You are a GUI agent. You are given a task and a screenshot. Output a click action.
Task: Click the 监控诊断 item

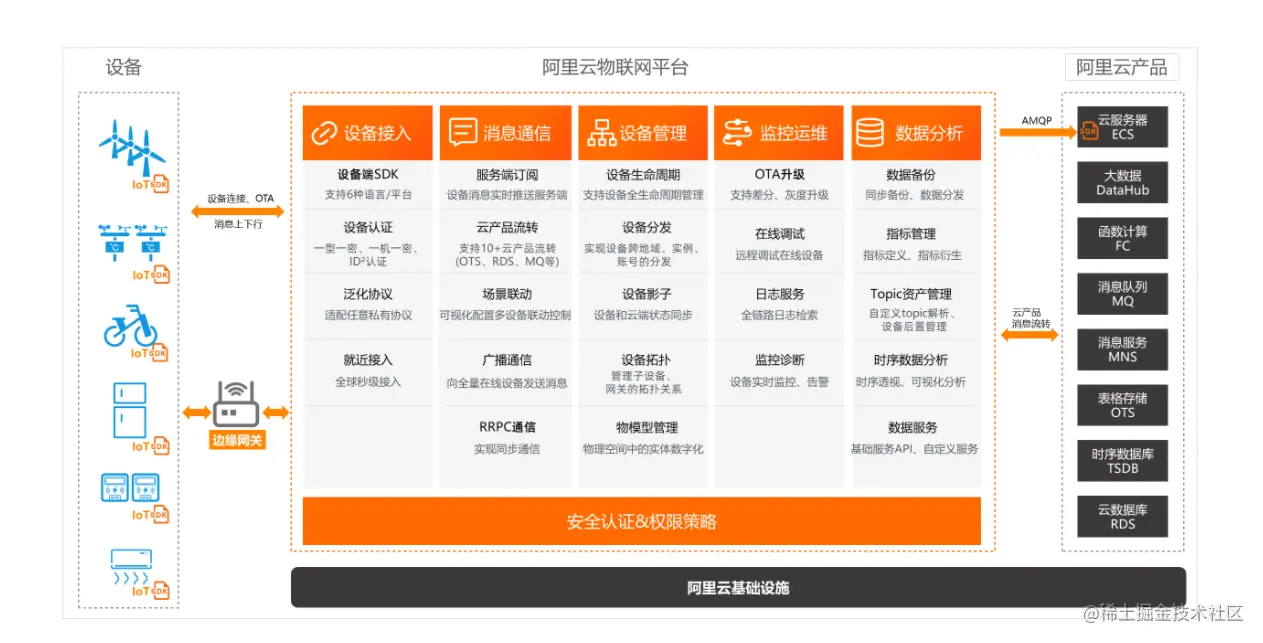click(x=779, y=360)
